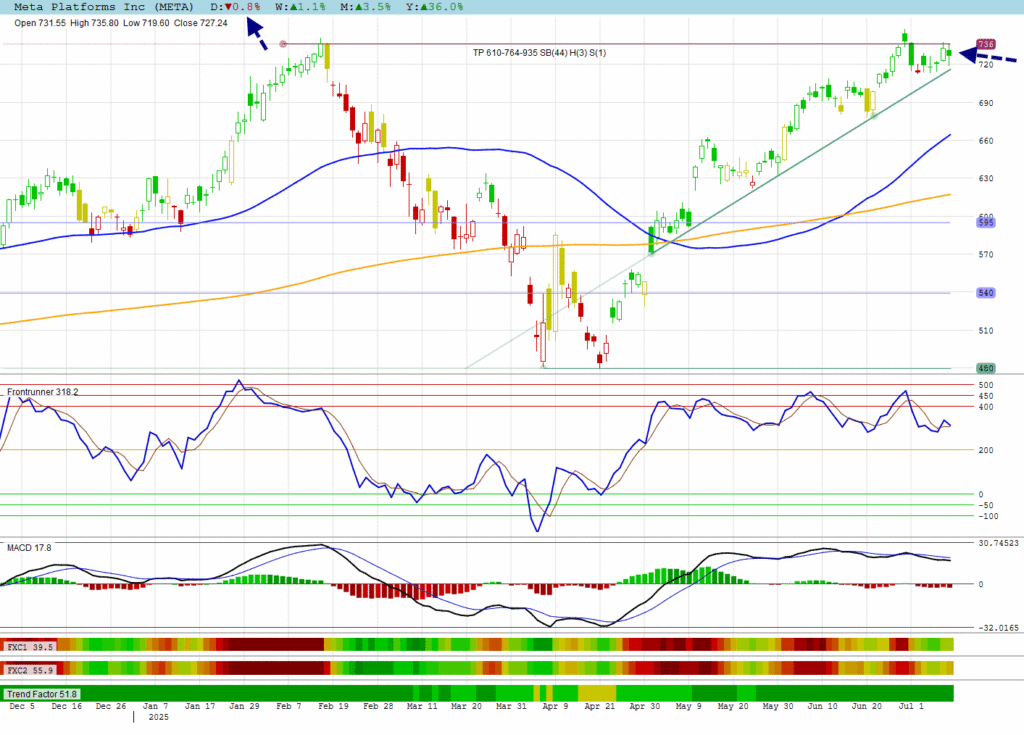Click the Mar 11 date label
The width and height of the screenshot is (1024, 735).
pos(422,706)
